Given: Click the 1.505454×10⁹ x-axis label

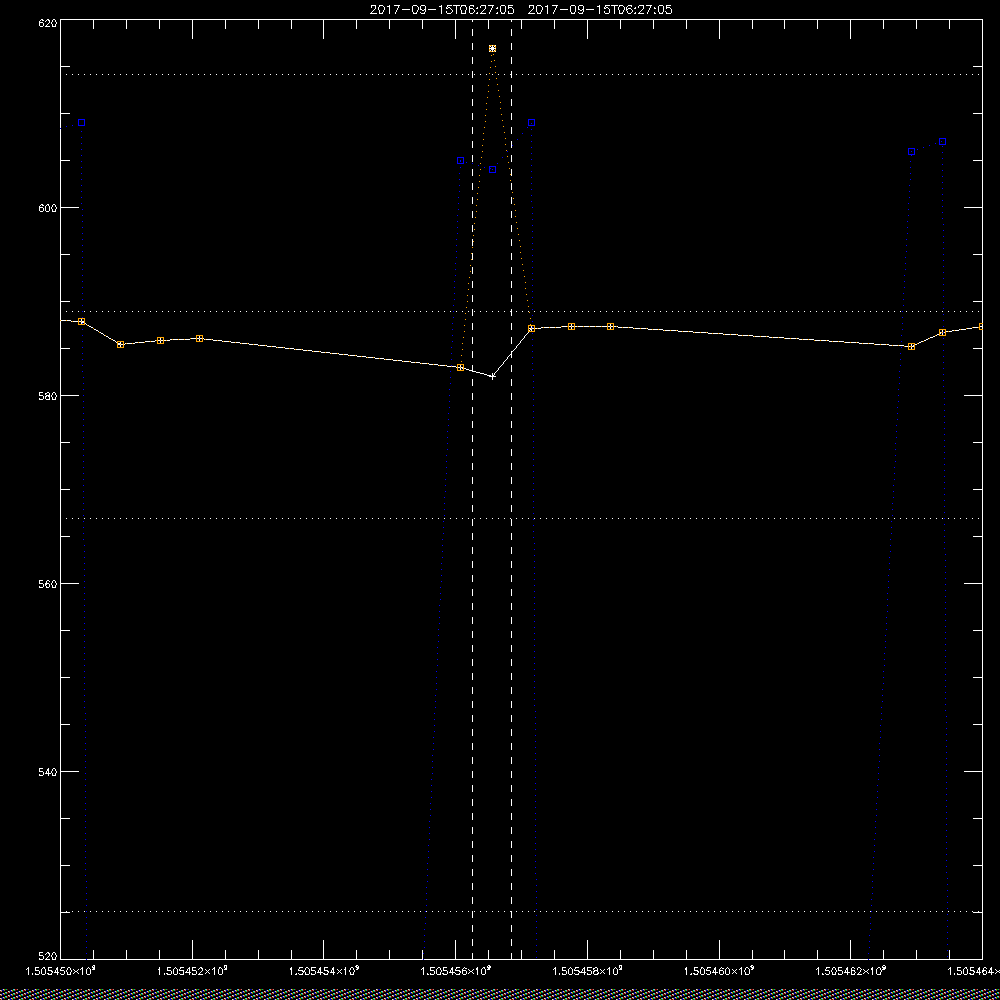Looking at the screenshot, I should pos(324,971).
